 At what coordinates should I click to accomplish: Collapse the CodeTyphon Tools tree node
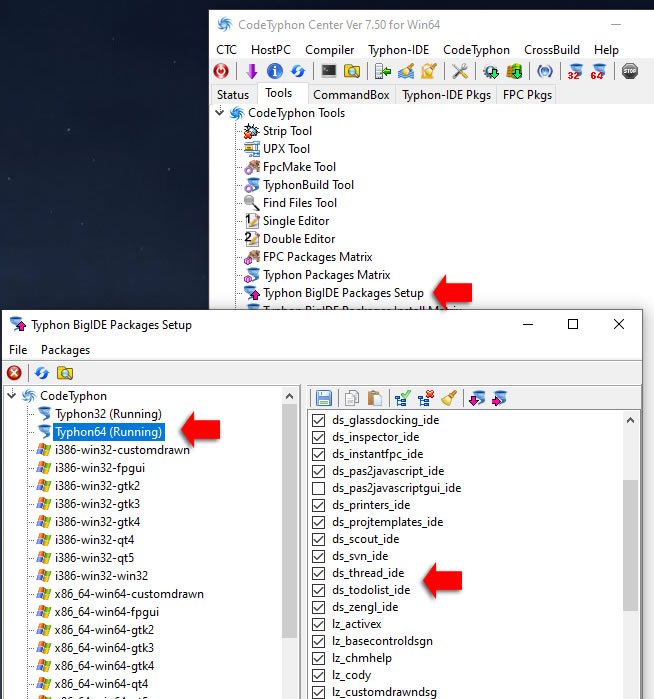(219, 112)
